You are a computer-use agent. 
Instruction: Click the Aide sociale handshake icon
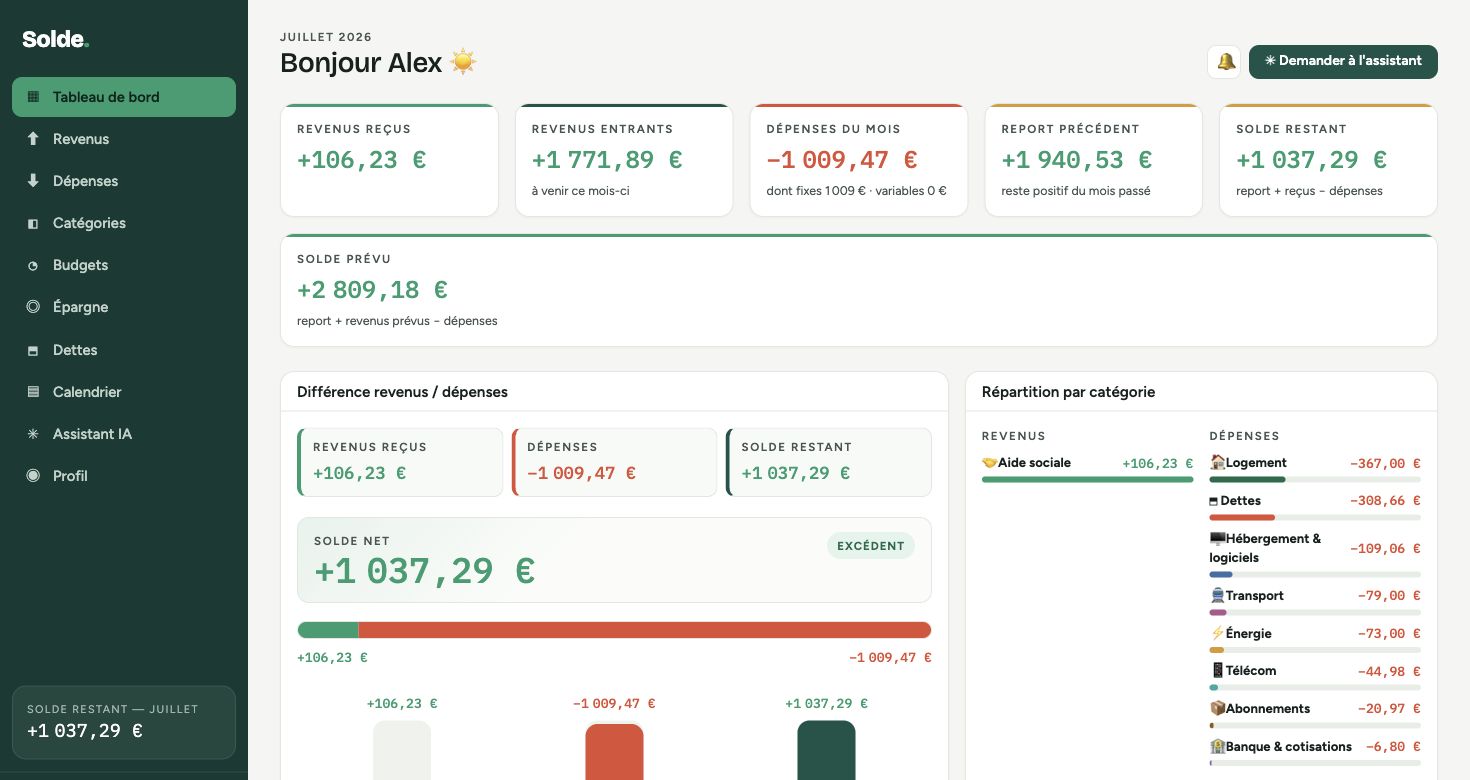[x=990, y=463]
